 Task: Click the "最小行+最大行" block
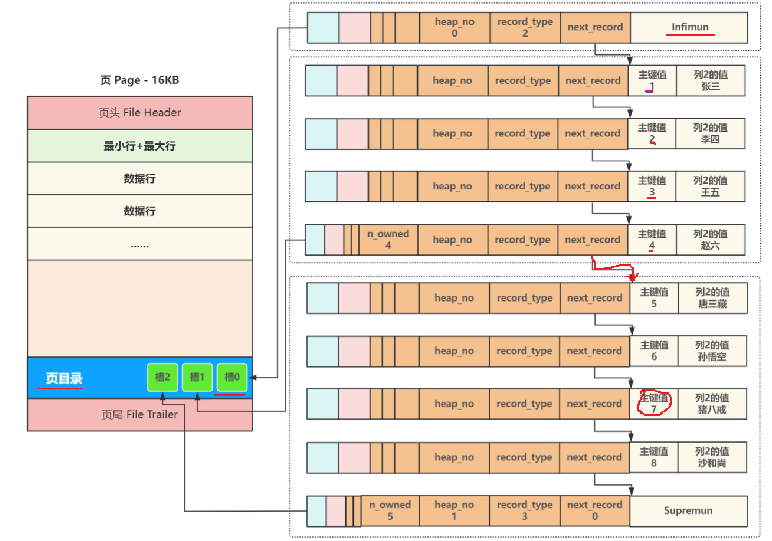[x=140, y=146]
